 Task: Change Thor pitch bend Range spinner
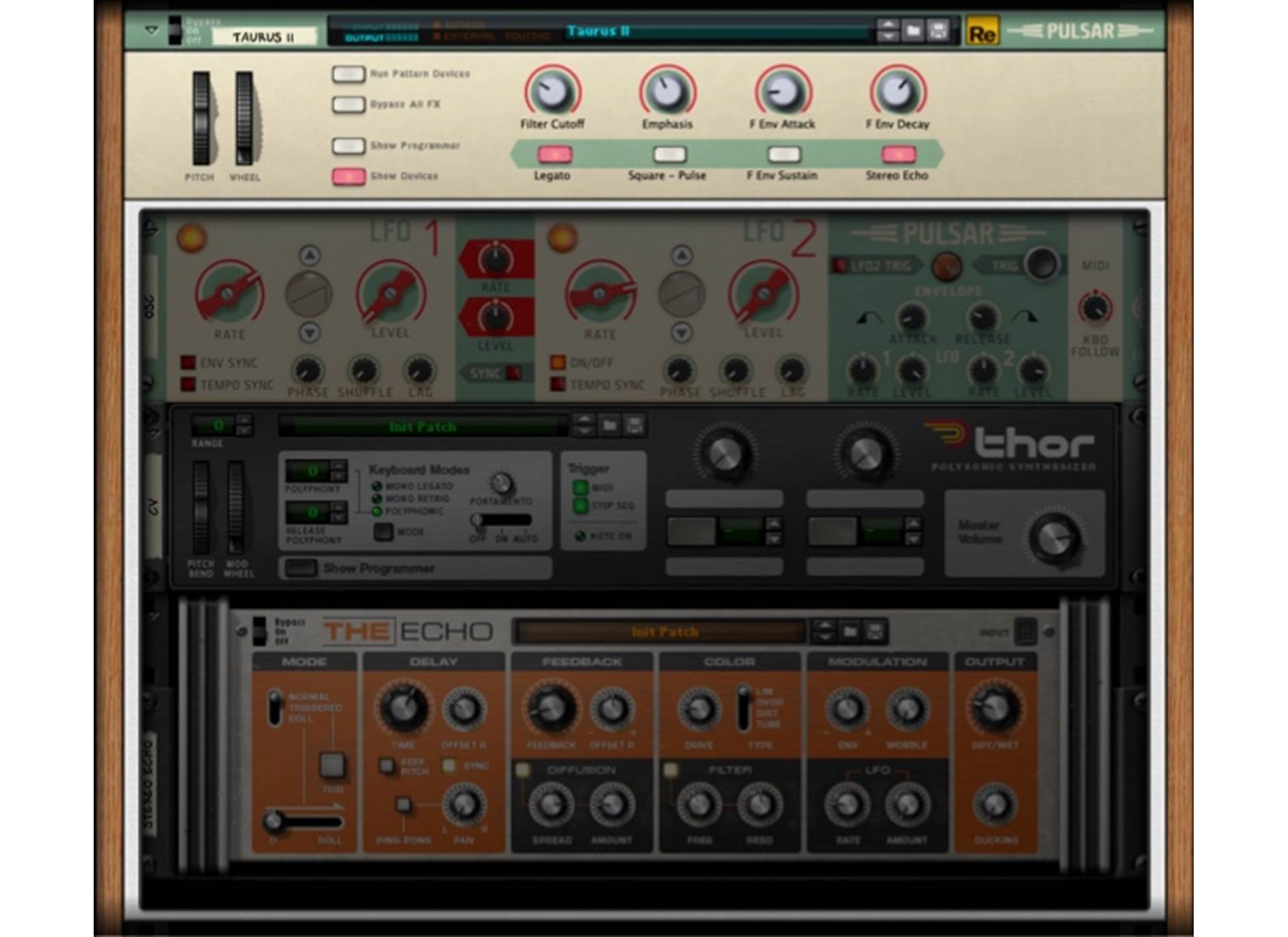coord(244,425)
